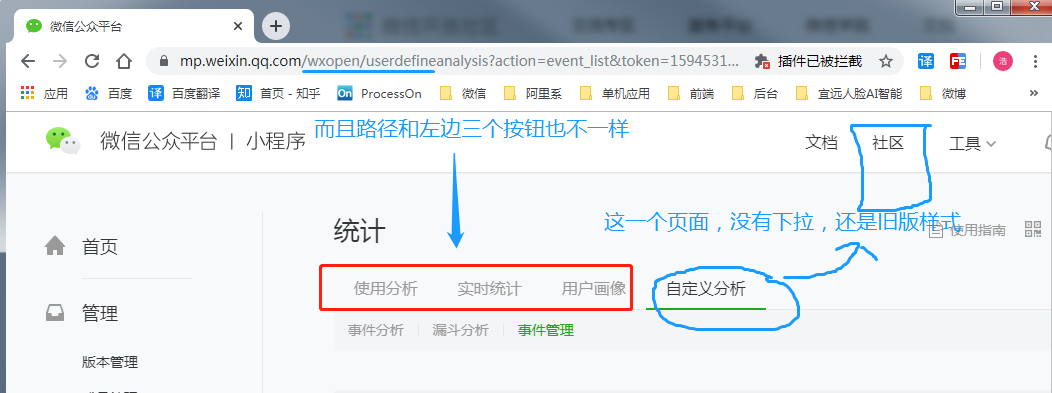
Task: Open the 使用指南 link
Action: pos(967,230)
